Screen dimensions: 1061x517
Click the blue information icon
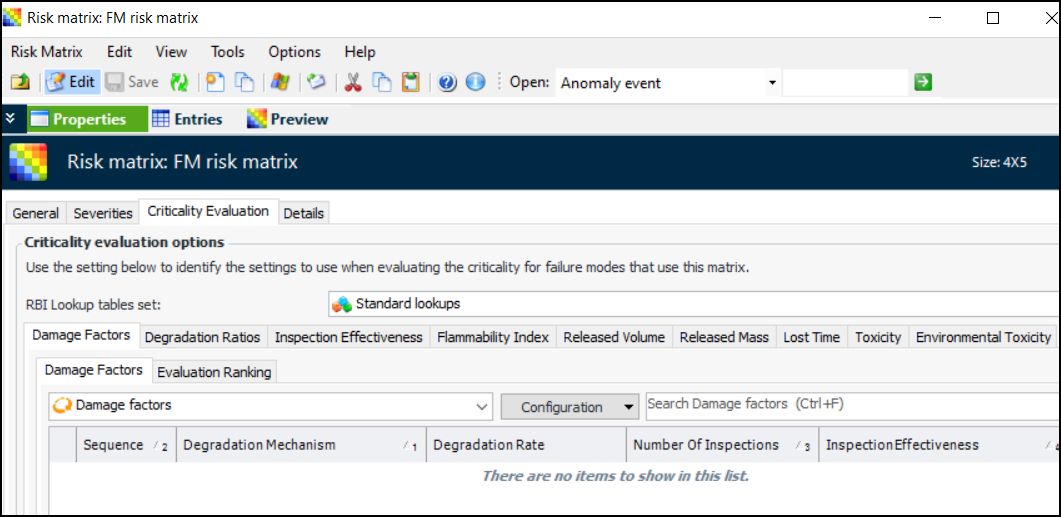(x=476, y=83)
